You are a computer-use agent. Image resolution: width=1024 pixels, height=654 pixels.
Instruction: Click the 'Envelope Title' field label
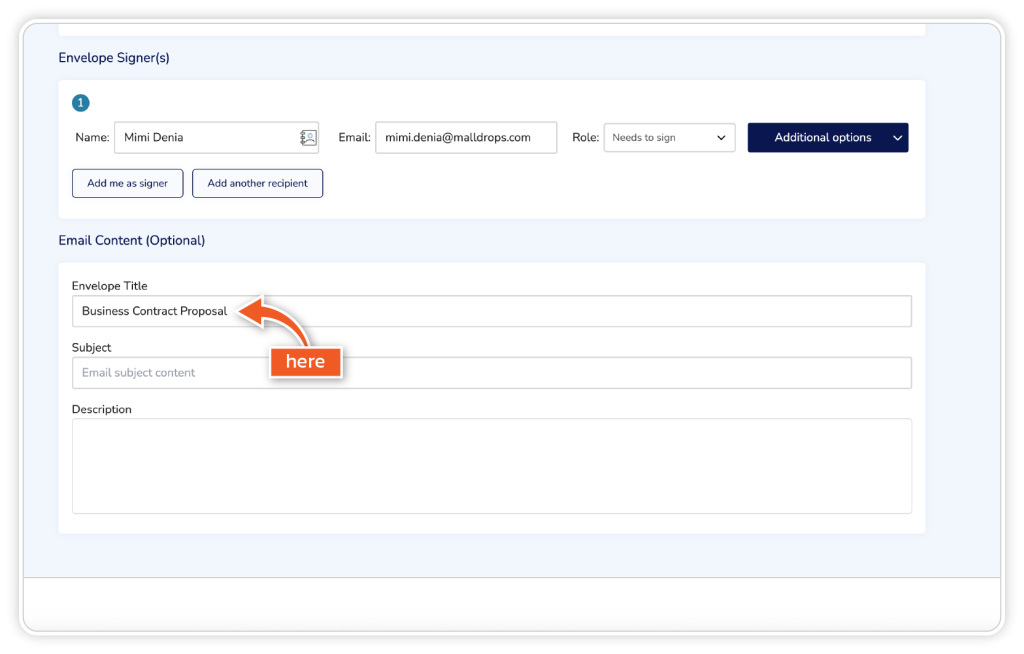coord(109,286)
